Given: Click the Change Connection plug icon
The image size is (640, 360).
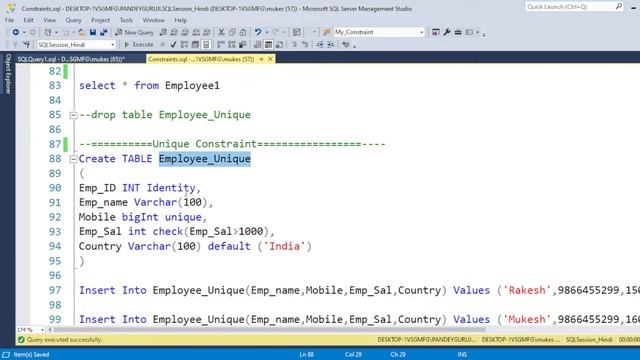Looking at the screenshot, I should [27, 44].
